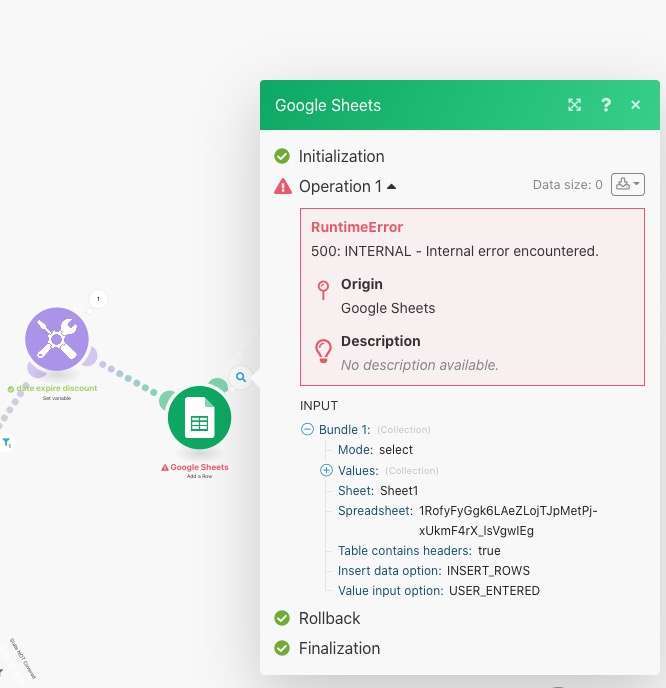Image resolution: width=666 pixels, height=688 pixels.
Task: Click the magnifier bubble above Google Sheets
Action: 241,377
